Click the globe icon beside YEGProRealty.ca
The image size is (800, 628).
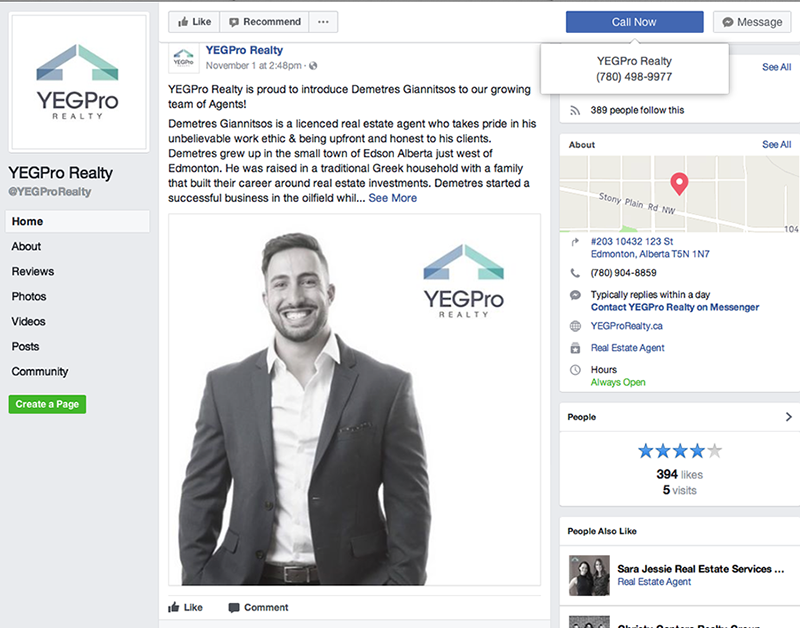tap(575, 326)
